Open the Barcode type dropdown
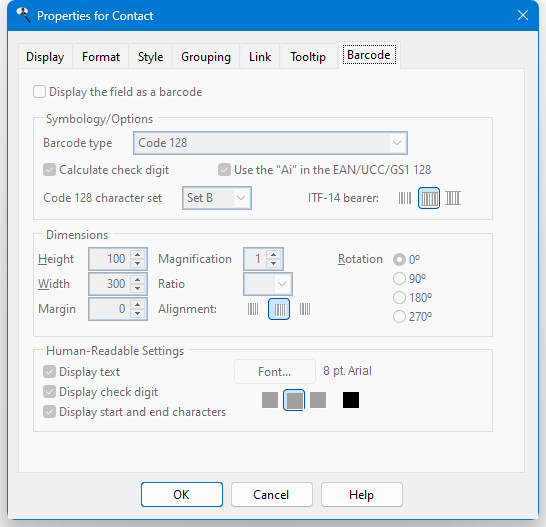 tap(270, 143)
